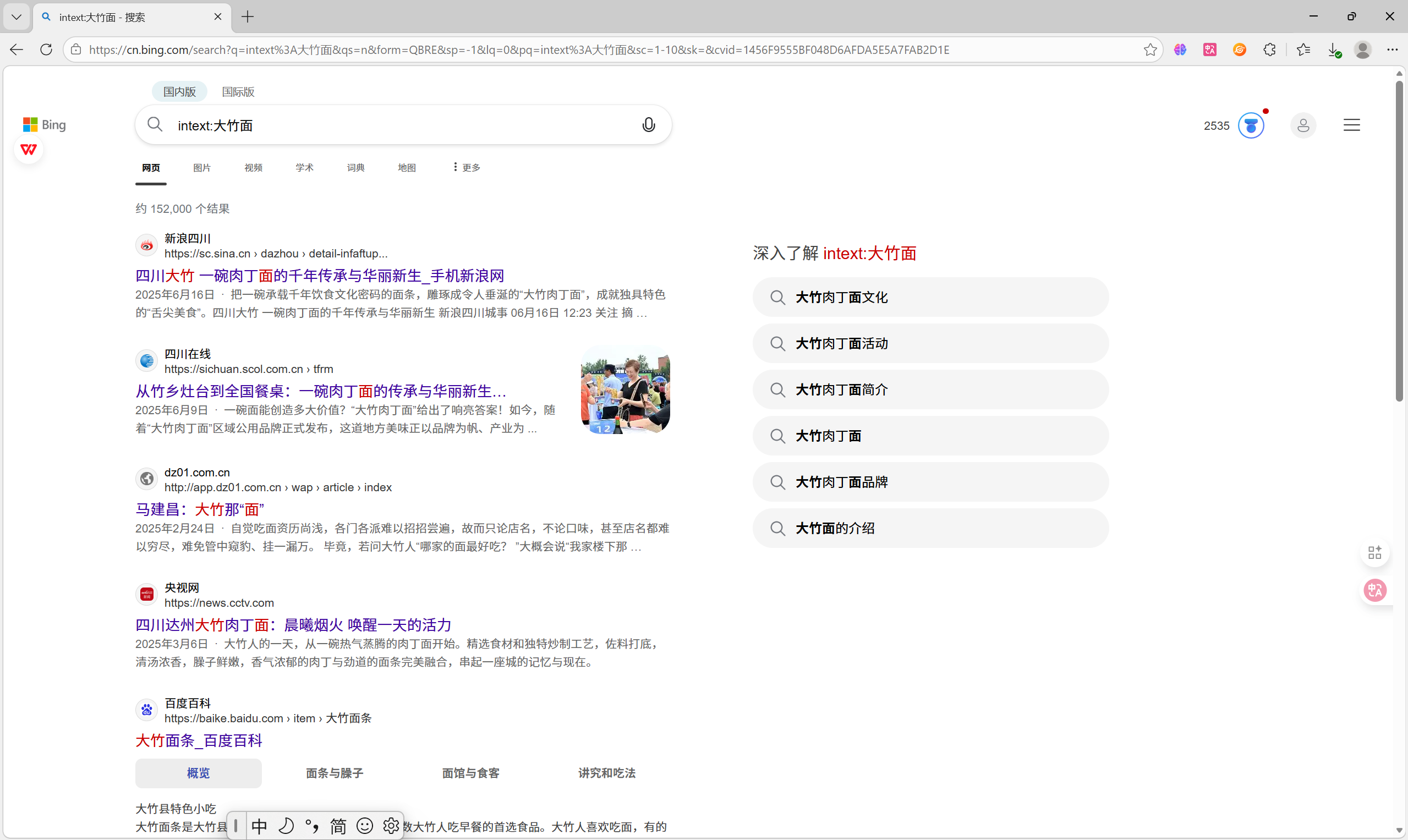Open the IME settings gear icon

[x=391, y=826]
